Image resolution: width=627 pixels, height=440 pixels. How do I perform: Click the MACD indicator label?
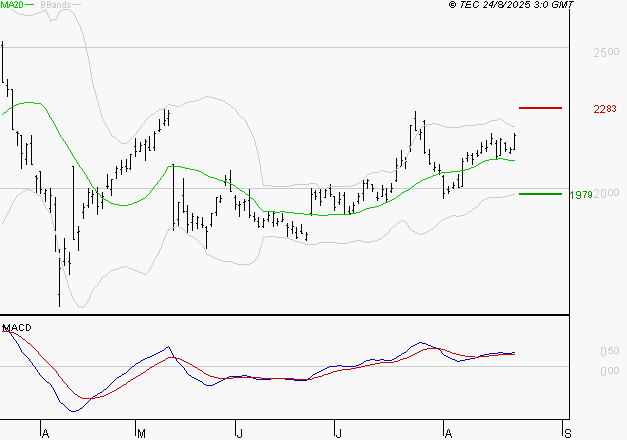tap(17, 328)
